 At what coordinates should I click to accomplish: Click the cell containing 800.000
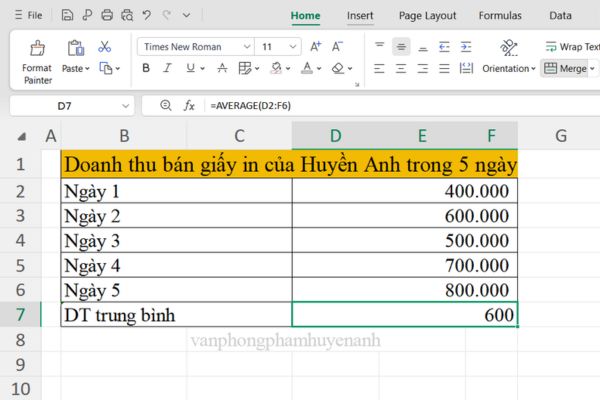(x=405, y=290)
